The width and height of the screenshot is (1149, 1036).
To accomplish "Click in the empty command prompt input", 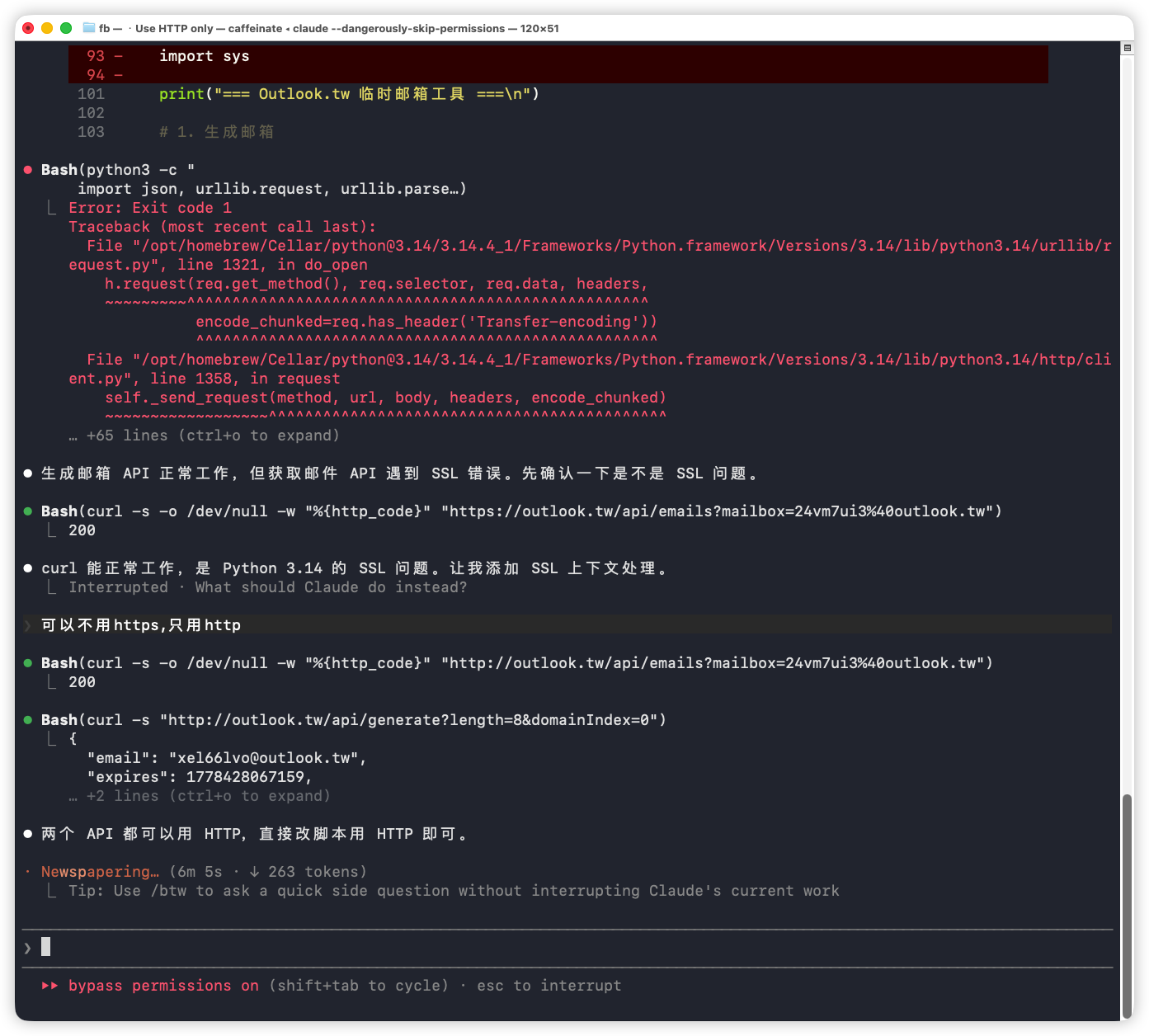I will pyautogui.click(x=577, y=948).
